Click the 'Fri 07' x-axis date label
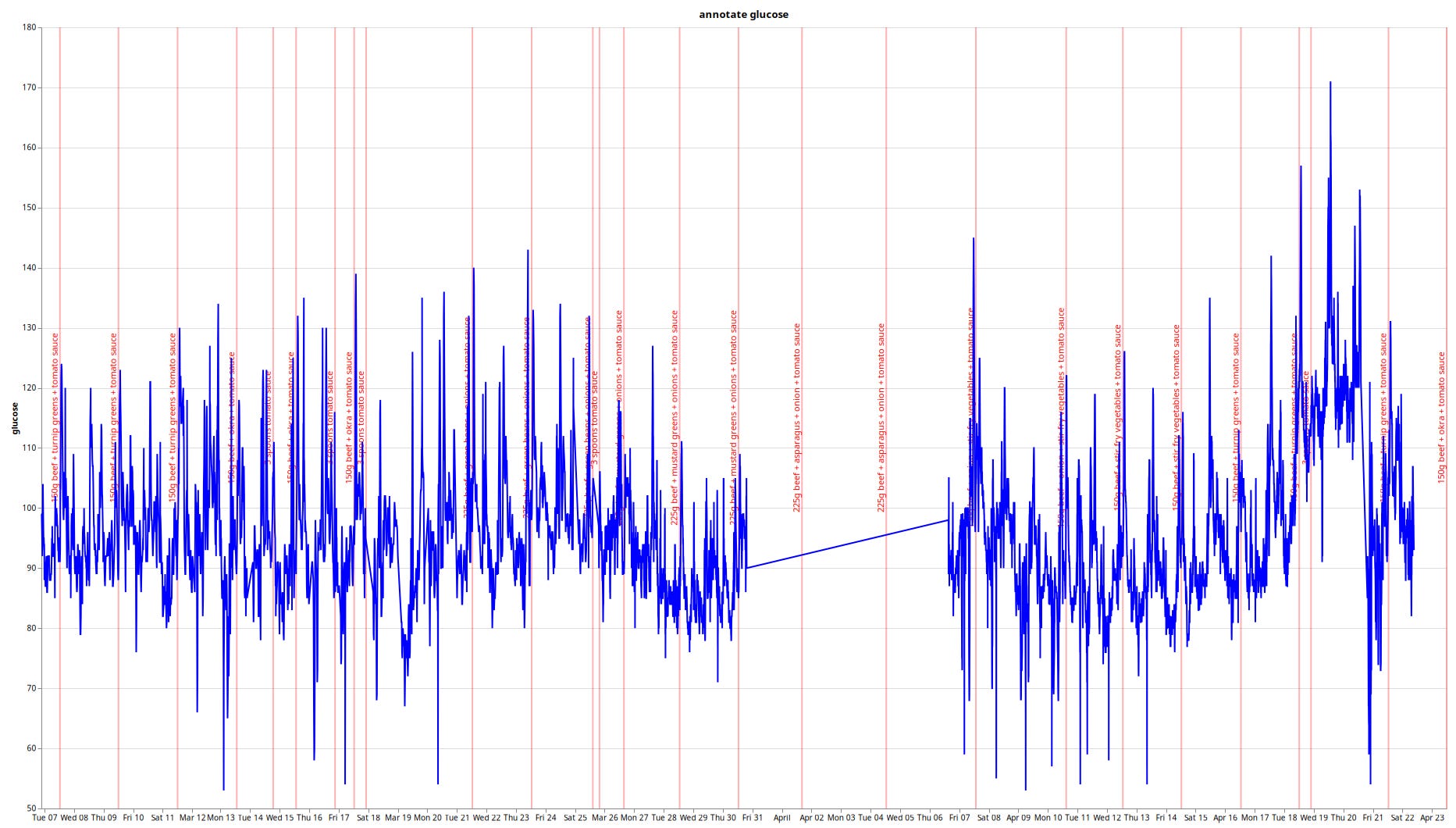 point(959,819)
